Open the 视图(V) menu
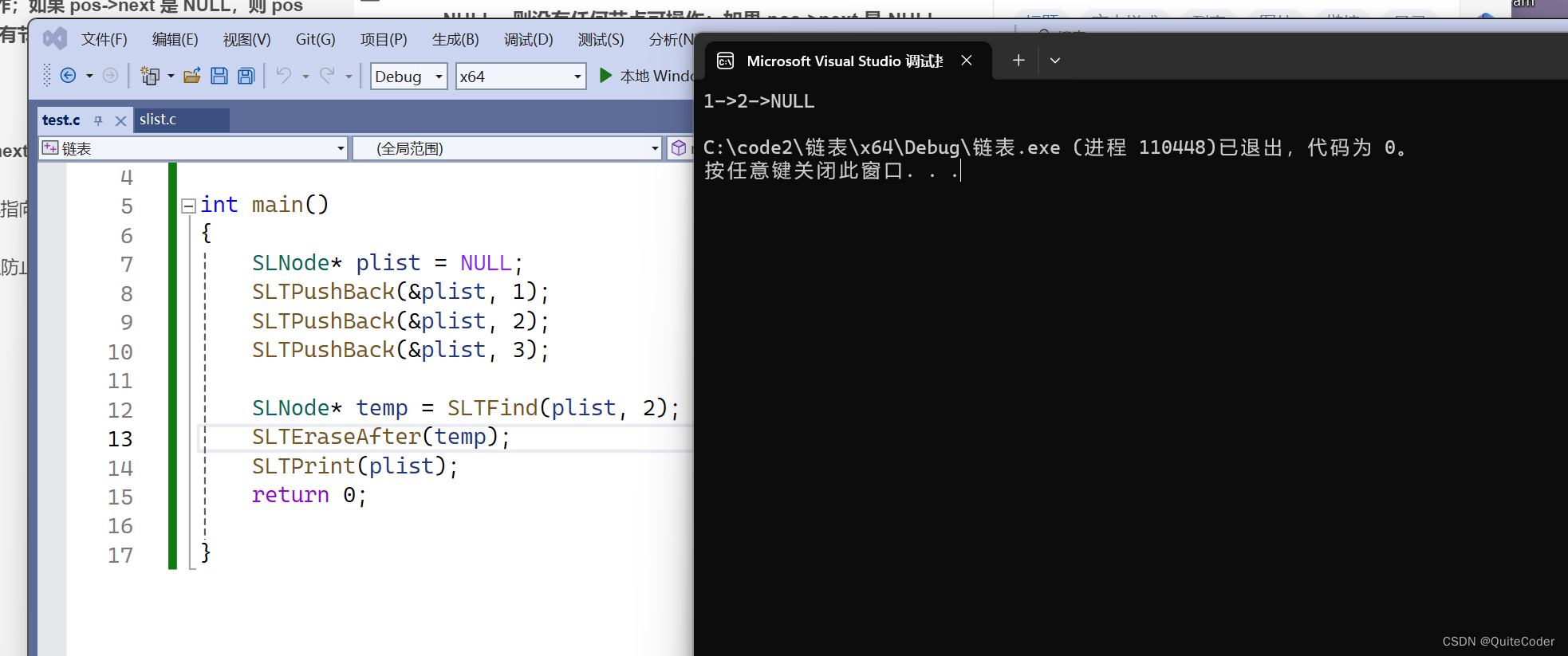Viewport: 1568px width, 656px height. pos(247,39)
